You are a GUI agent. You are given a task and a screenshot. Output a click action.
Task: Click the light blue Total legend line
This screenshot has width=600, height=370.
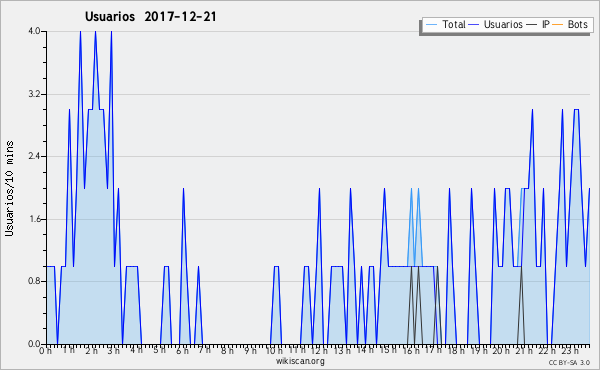[x=431, y=25]
